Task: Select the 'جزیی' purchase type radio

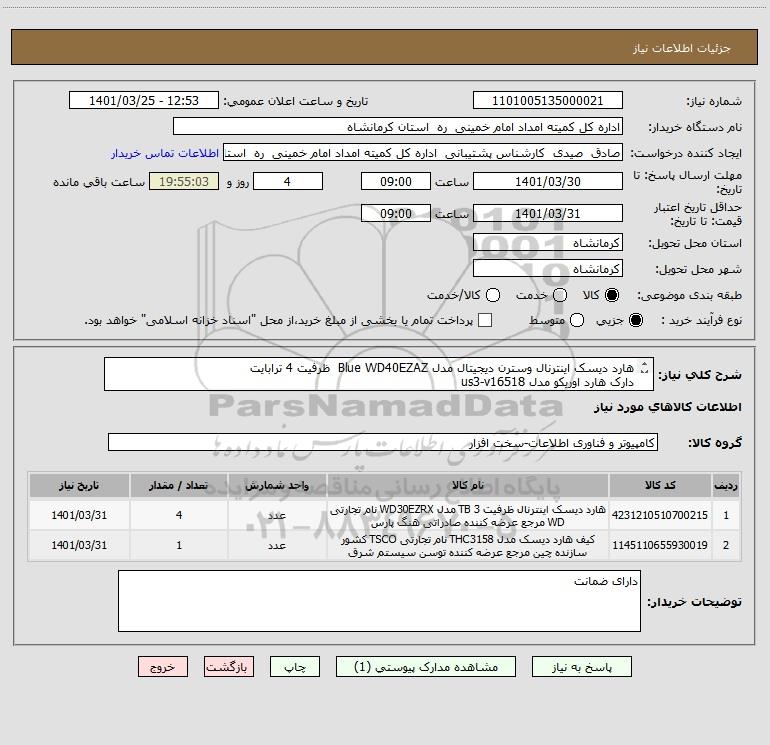Action: [635, 321]
